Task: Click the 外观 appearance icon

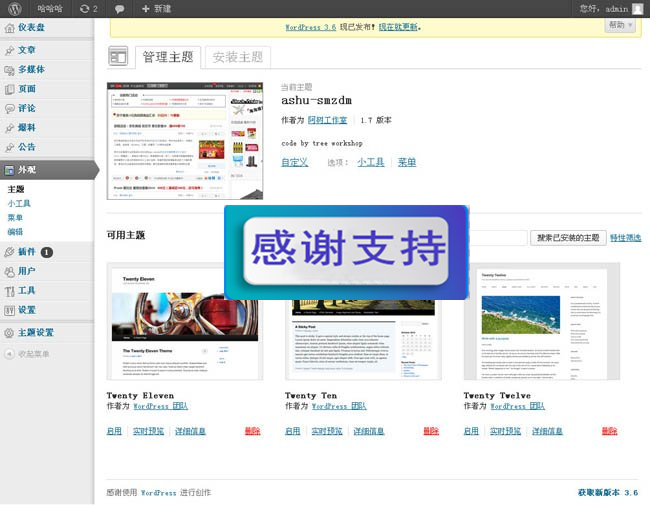Action: (x=9, y=170)
